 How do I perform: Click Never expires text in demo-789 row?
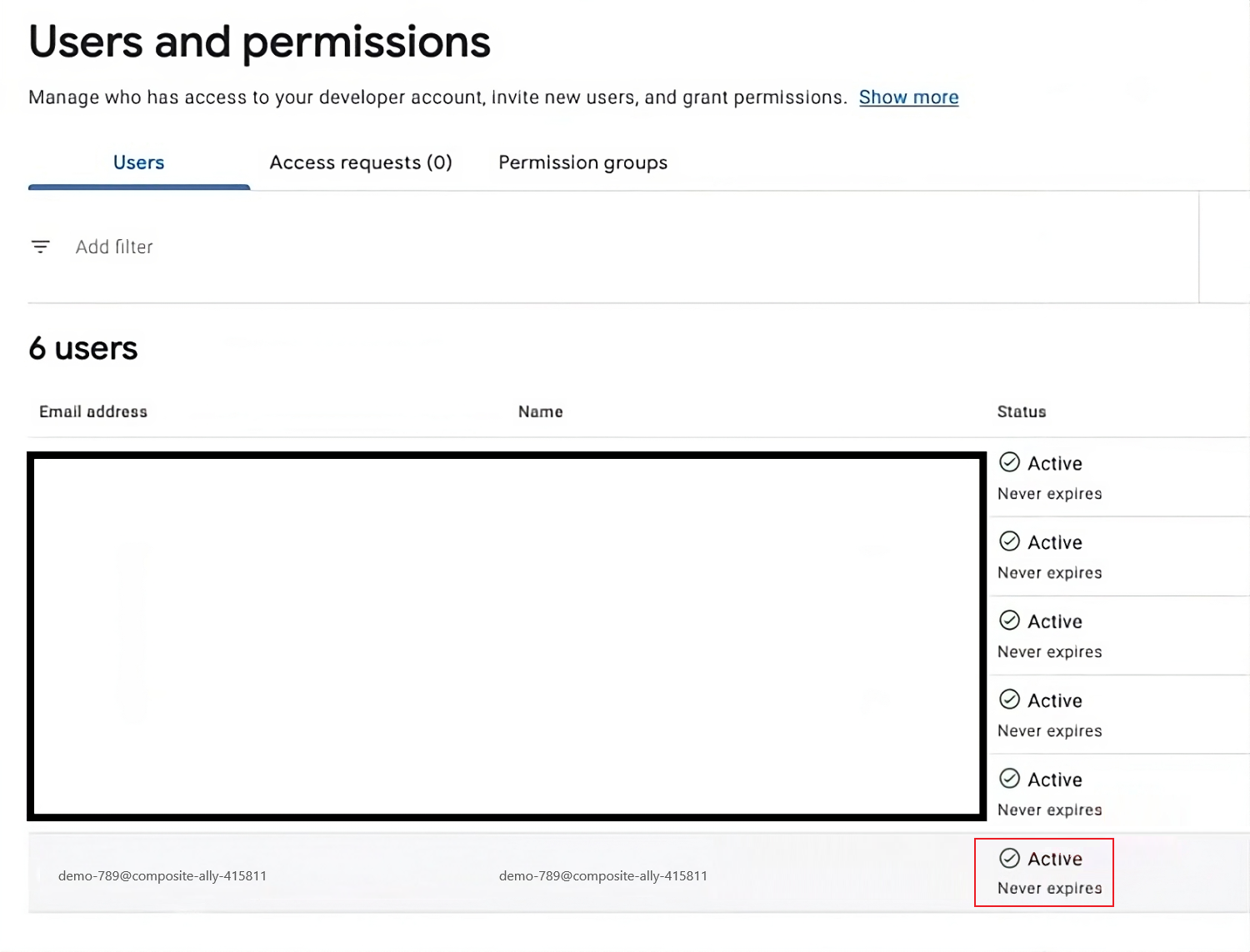tap(1049, 889)
